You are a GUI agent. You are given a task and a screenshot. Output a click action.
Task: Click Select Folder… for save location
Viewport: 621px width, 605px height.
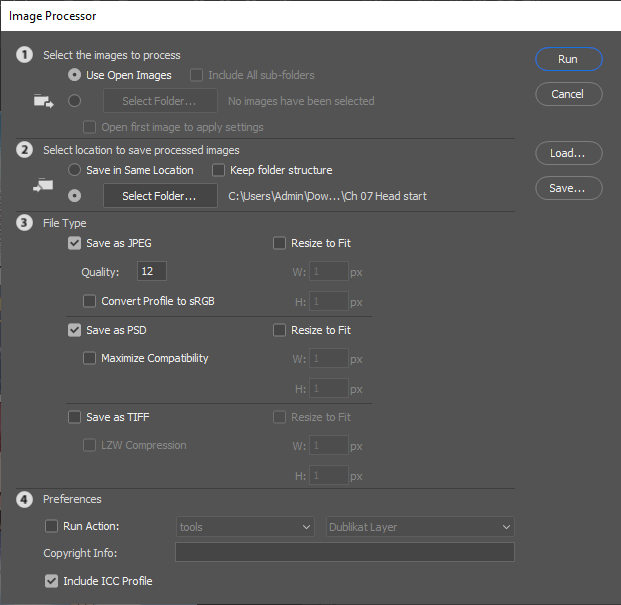pyautogui.click(x=160, y=196)
